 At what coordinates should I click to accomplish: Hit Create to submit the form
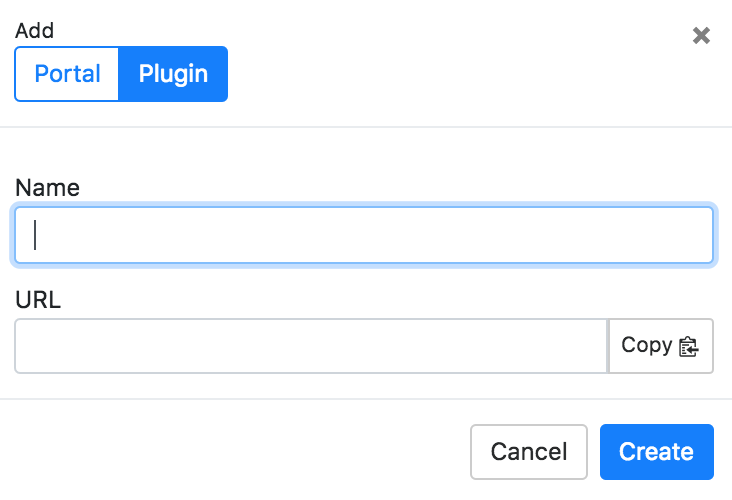[656, 452]
